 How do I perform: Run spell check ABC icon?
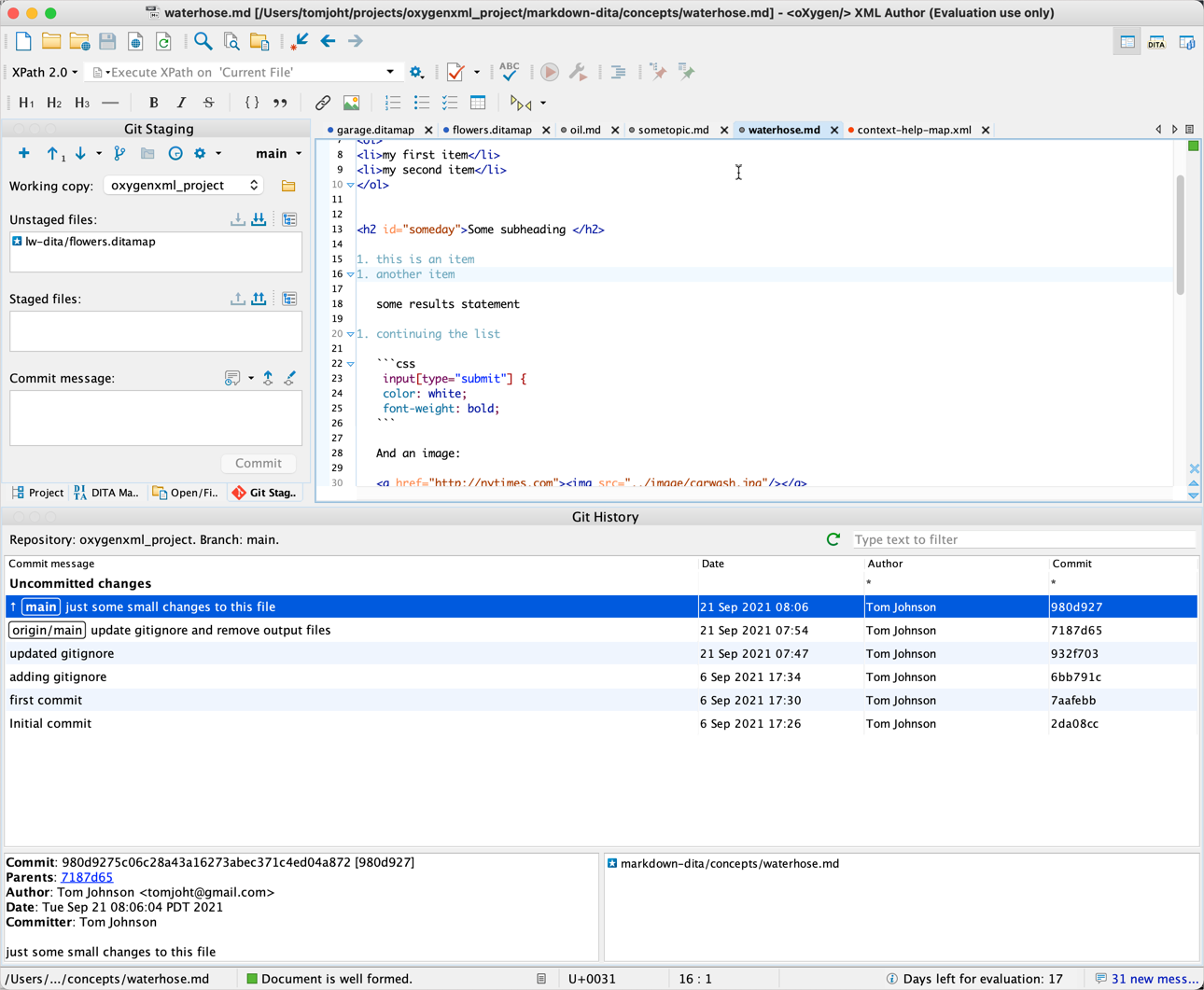509,71
